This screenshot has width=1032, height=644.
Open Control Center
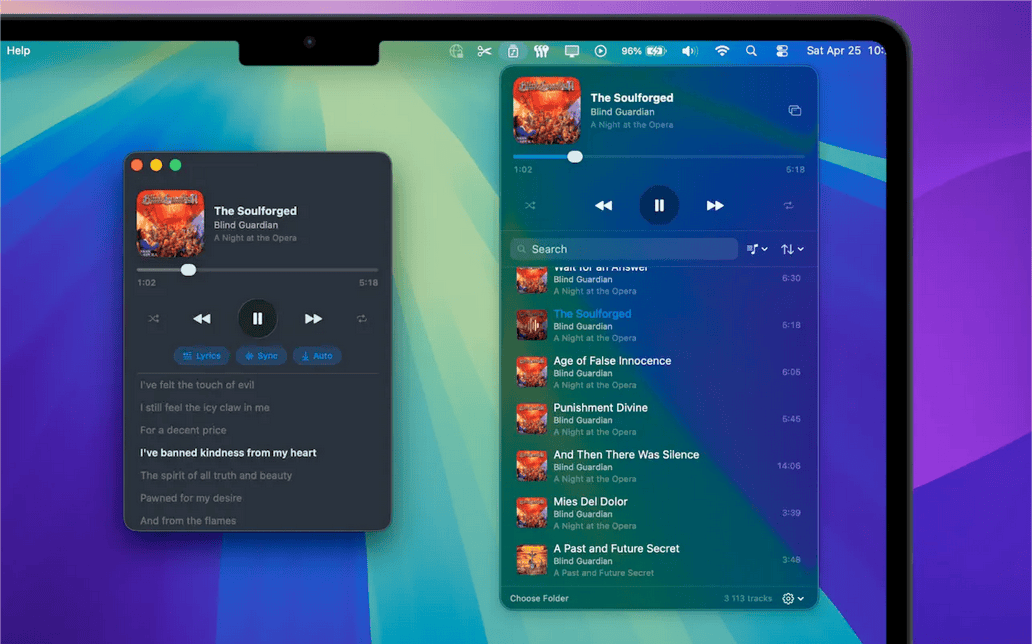tap(782, 51)
